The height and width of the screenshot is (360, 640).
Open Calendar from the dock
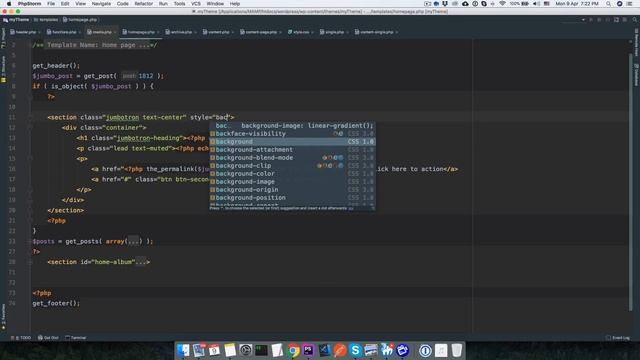[x=214, y=350]
